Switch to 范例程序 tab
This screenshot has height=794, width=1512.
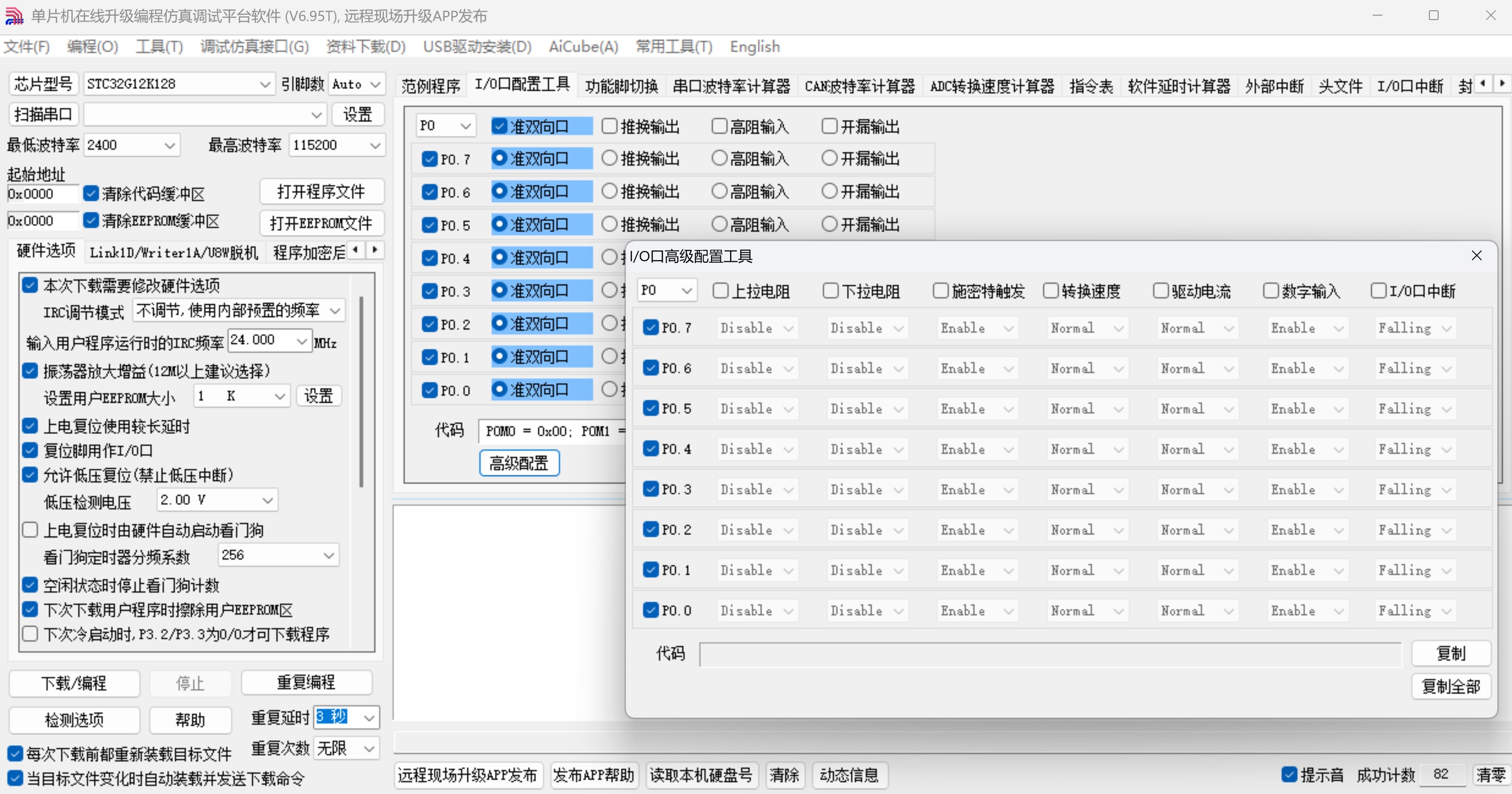pos(431,86)
